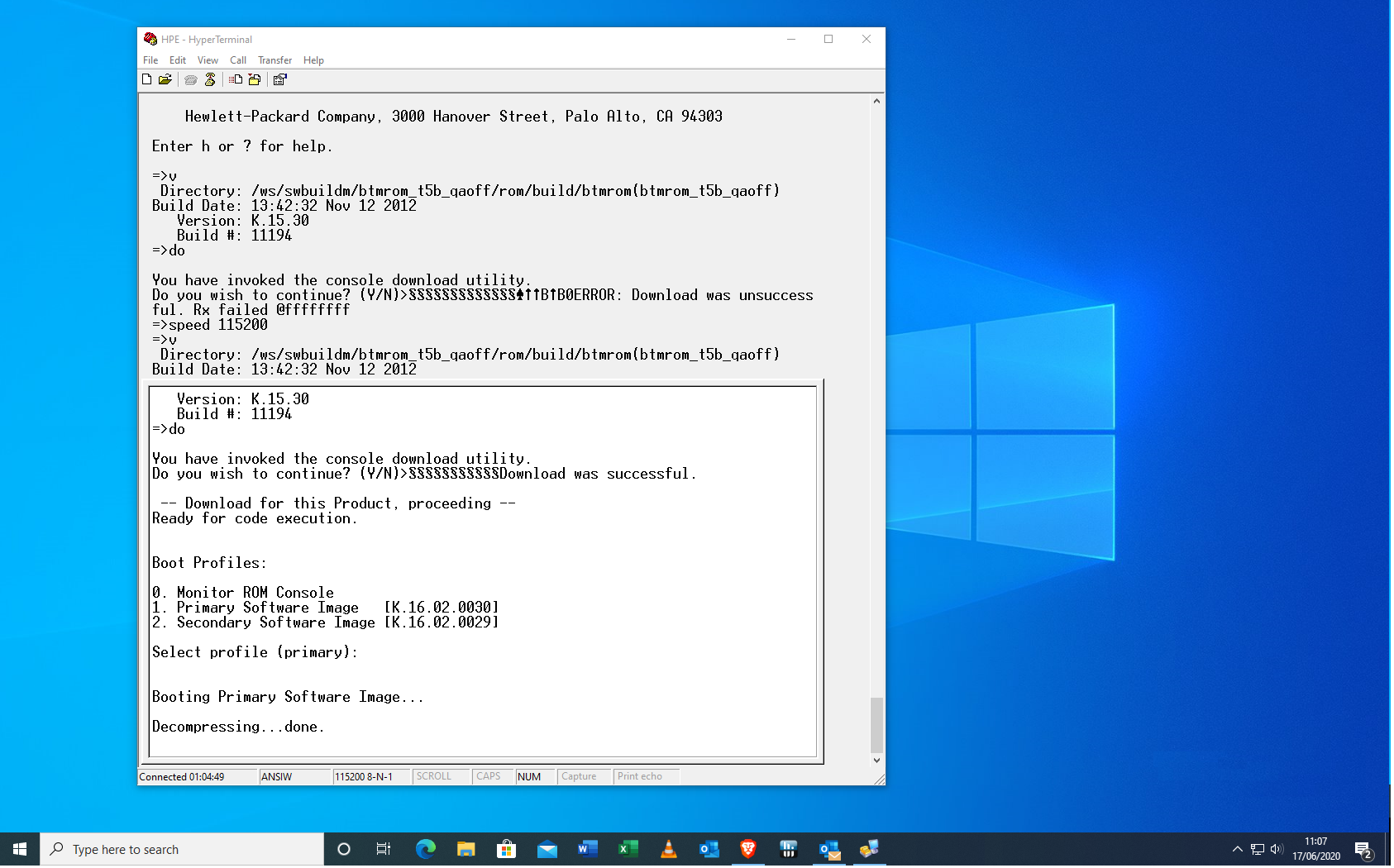Click the Print echo status indicator
This screenshot has width=1394, height=868.
coord(640,777)
